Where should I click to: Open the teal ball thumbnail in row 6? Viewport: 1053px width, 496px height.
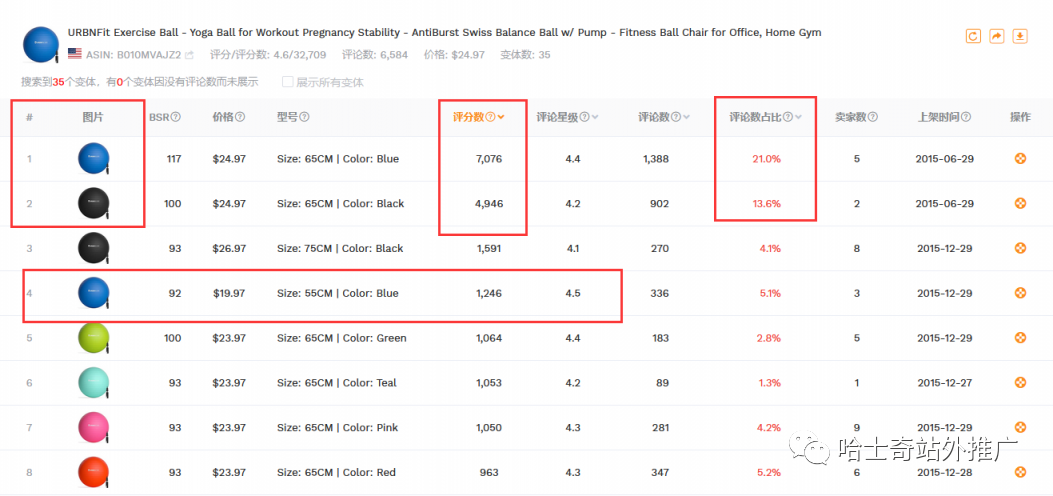[93, 383]
